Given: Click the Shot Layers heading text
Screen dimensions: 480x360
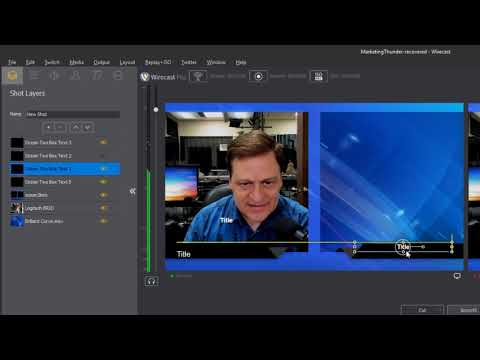Looking at the screenshot, I should (x=27, y=93).
